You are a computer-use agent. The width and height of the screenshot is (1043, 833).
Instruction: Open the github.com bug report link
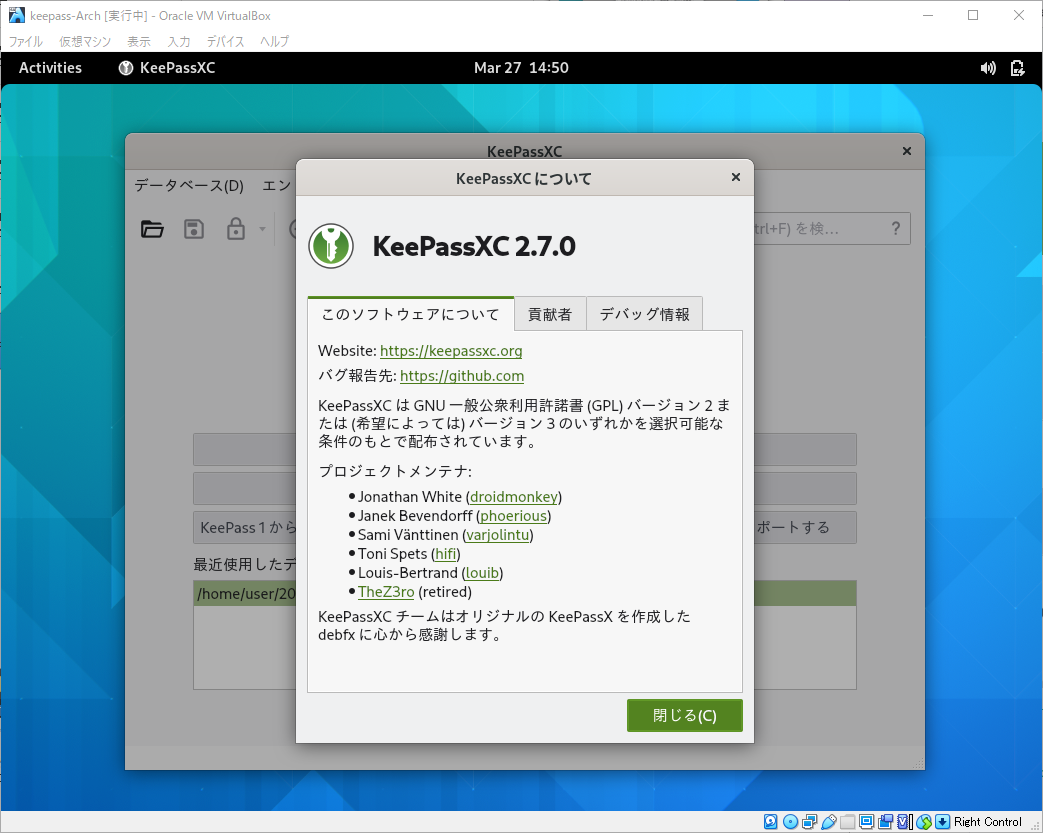(x=461, y=376)
